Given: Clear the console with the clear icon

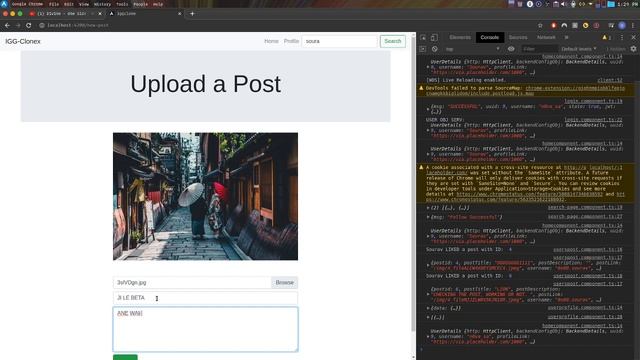Looking at the screenshot, I should (435, 49).
